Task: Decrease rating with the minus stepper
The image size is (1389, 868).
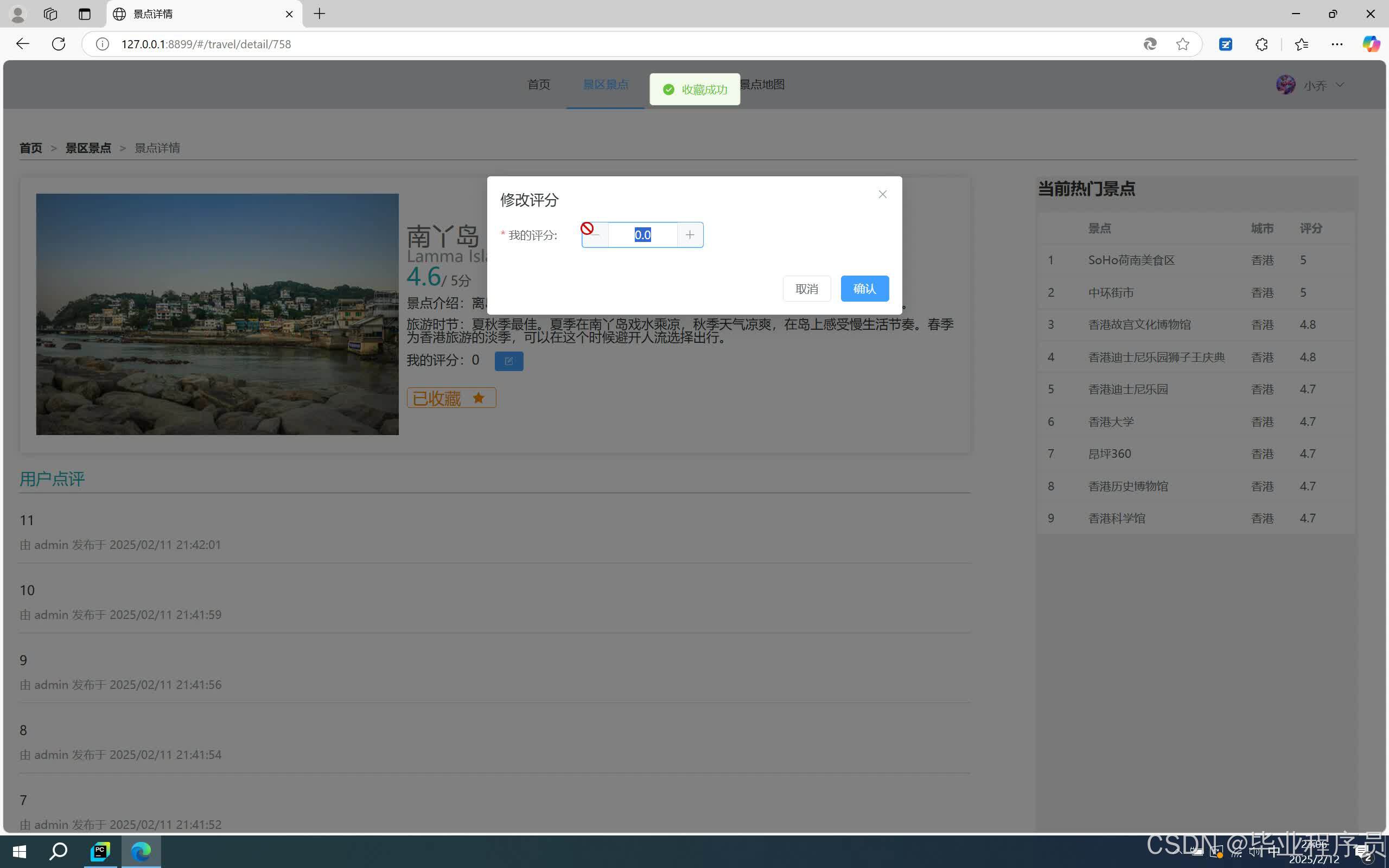Action: click(x=595, y=235)
